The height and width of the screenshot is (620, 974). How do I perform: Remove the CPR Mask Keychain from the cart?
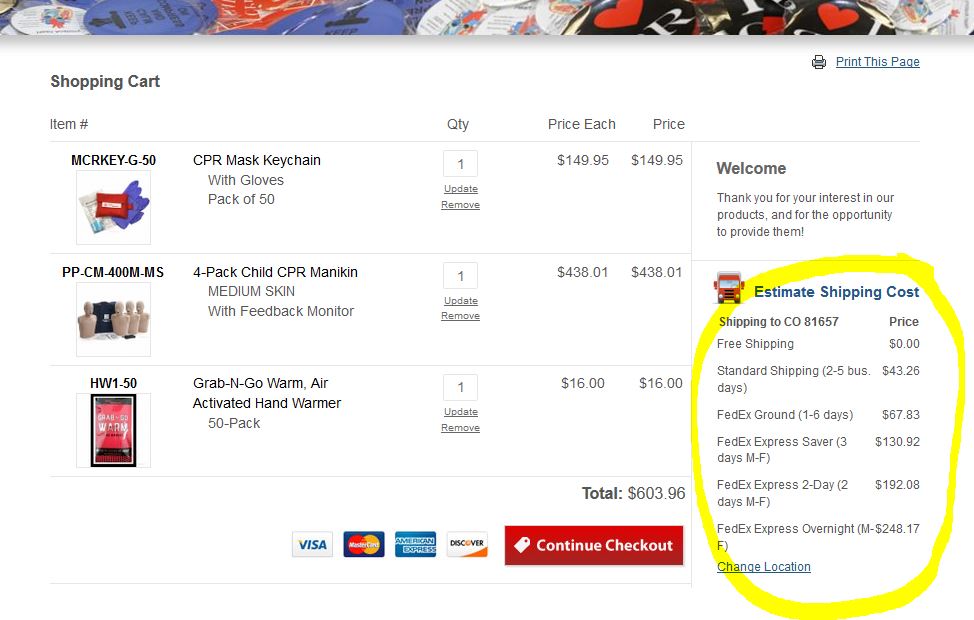click(x=460, y=204)
